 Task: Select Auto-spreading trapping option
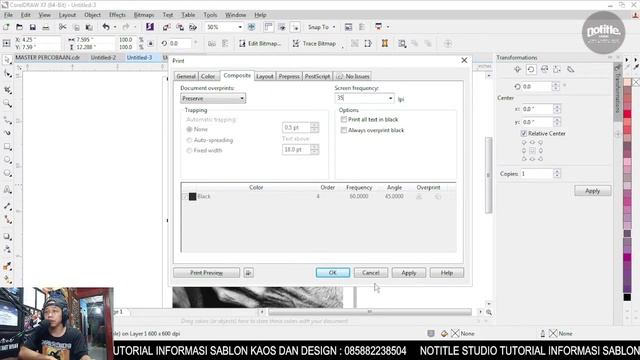coord(189,140)
